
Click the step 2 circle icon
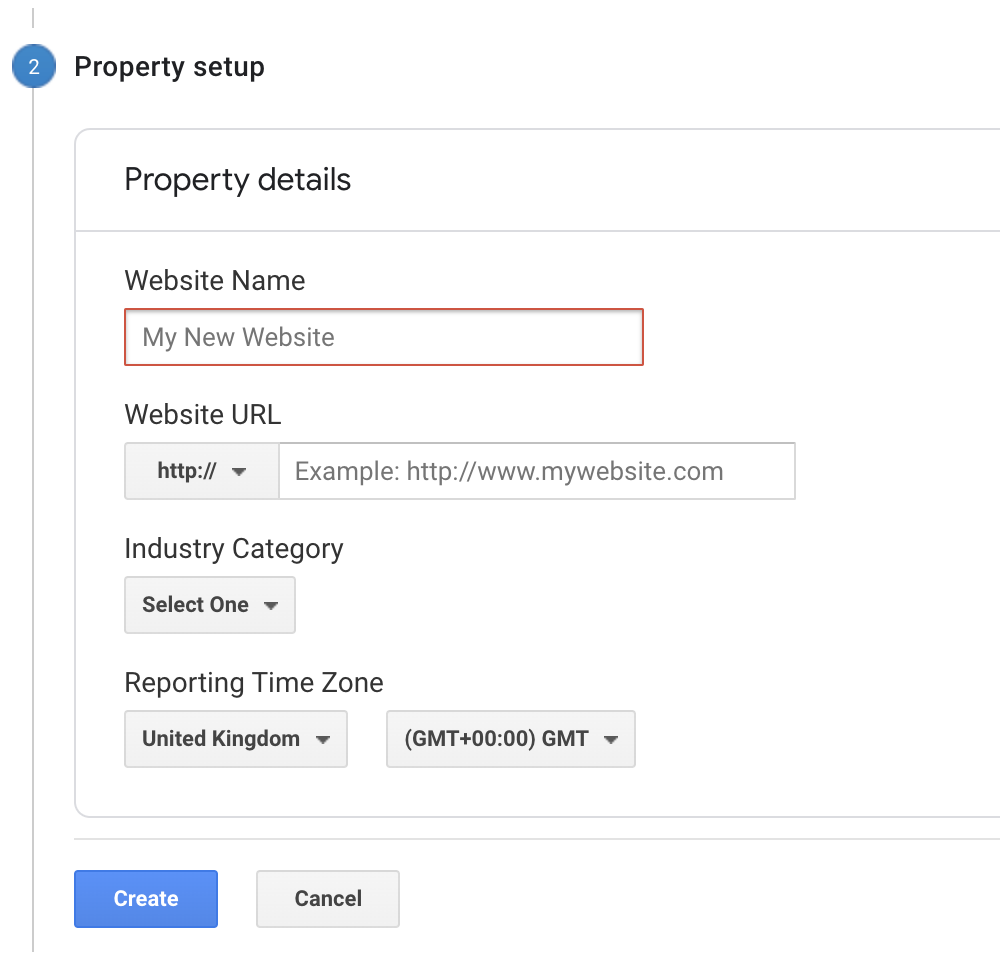tap(33, 68)
